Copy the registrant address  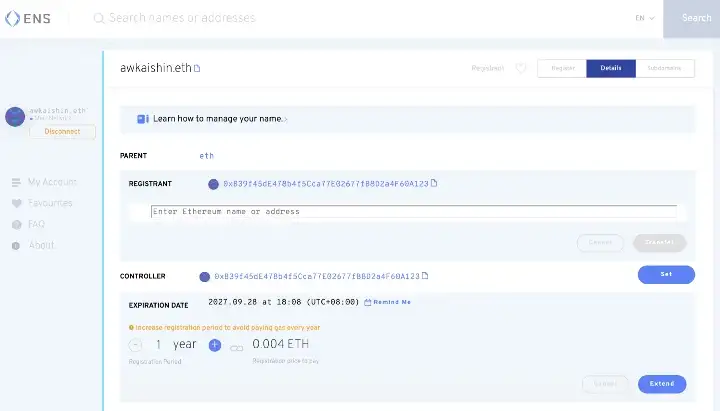click(x=434, y=184)
